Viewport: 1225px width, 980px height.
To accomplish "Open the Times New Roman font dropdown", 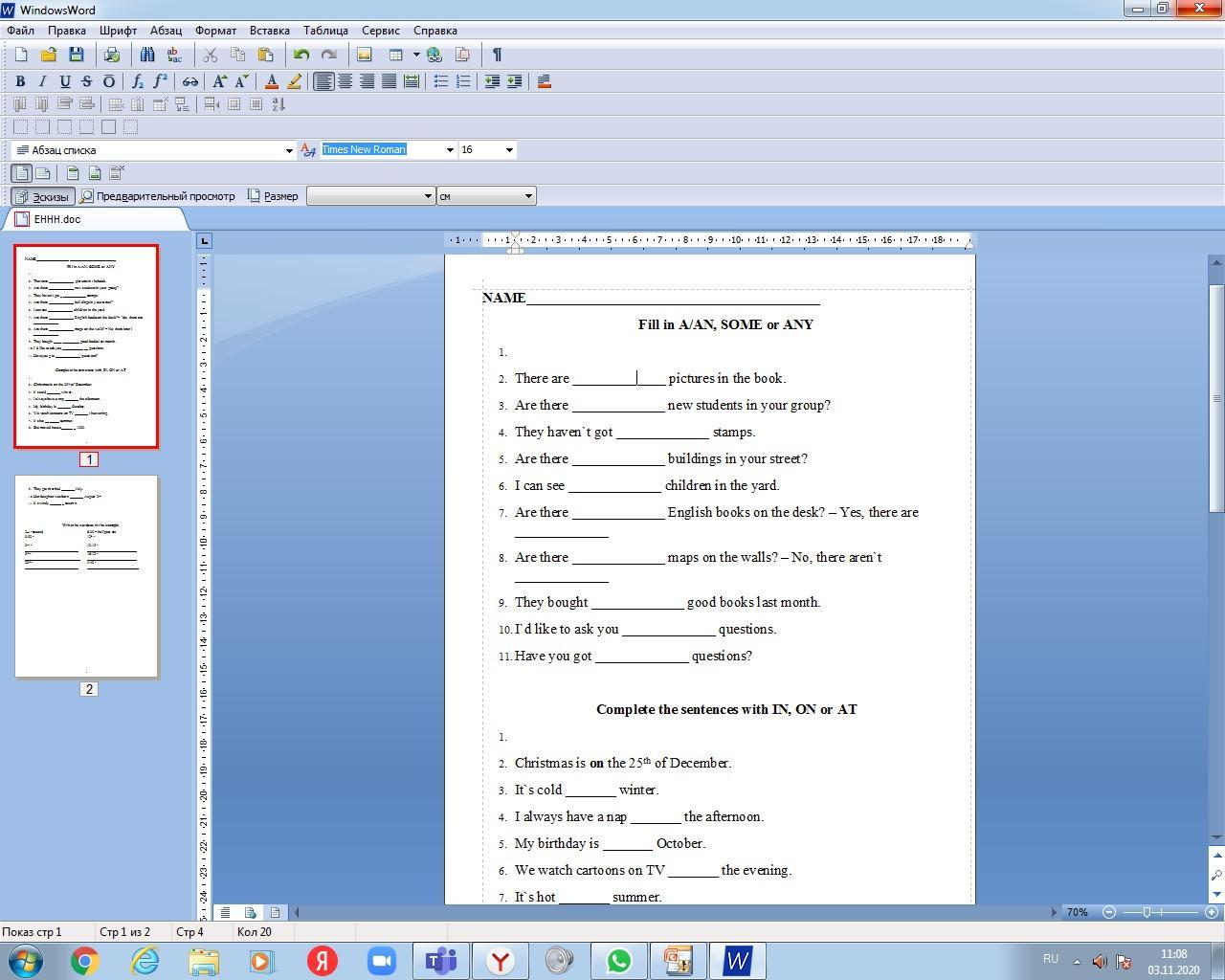I will click(x=450, y=150).
